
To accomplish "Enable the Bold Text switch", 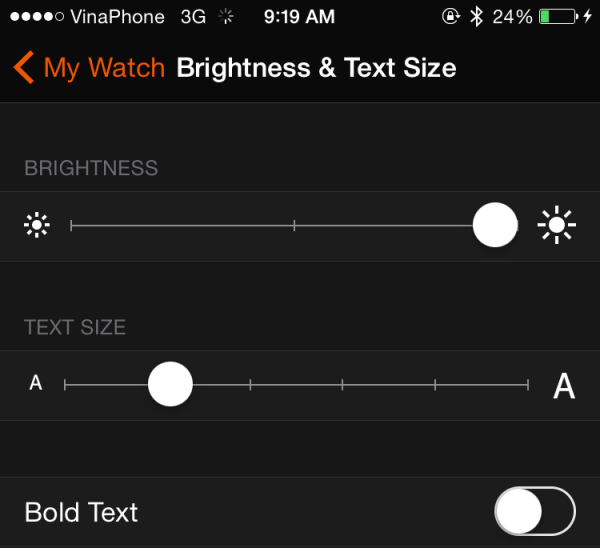I will click(535, 513).
